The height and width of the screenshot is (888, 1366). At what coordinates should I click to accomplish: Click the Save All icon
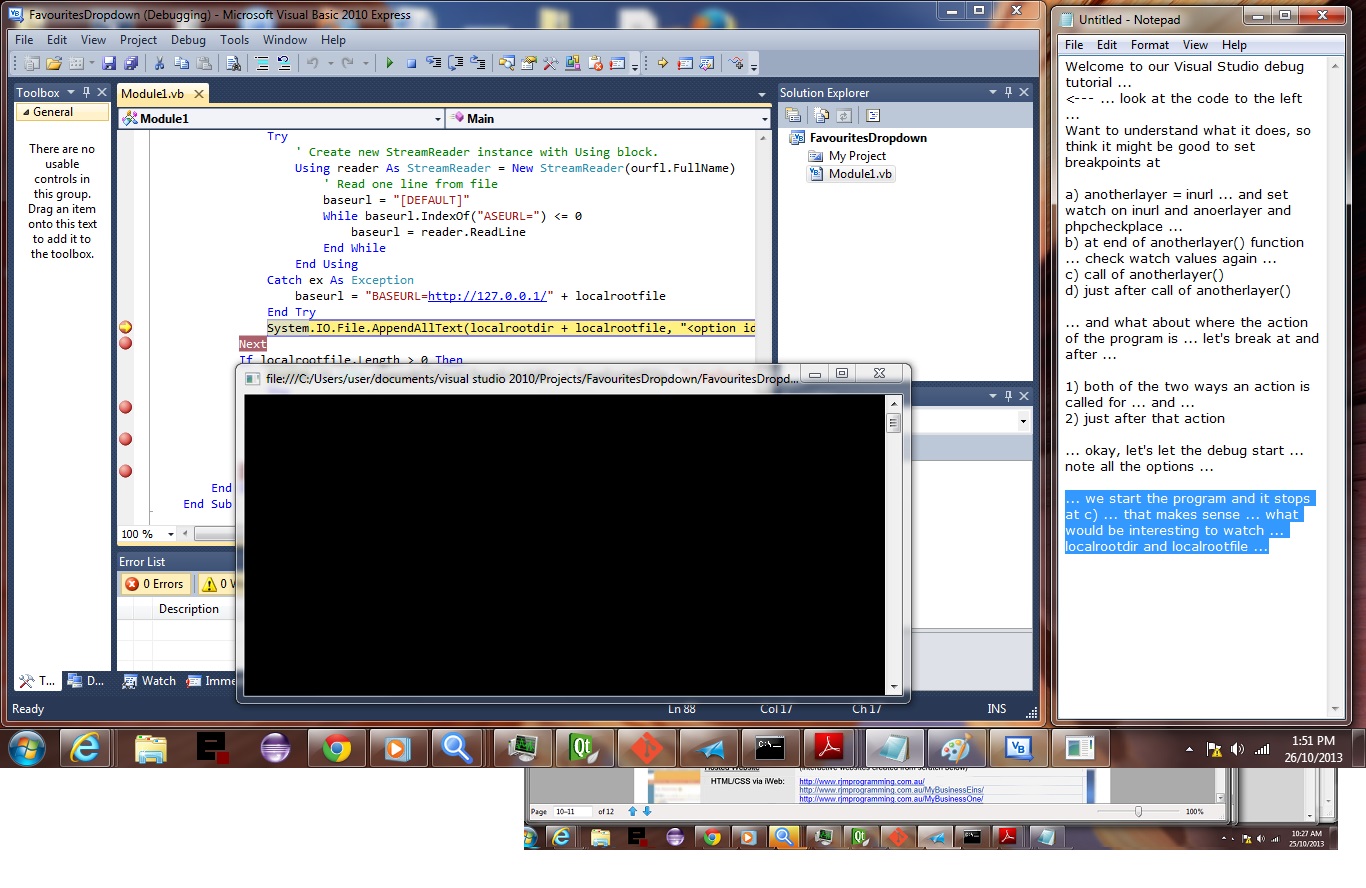tap(131, 63)
